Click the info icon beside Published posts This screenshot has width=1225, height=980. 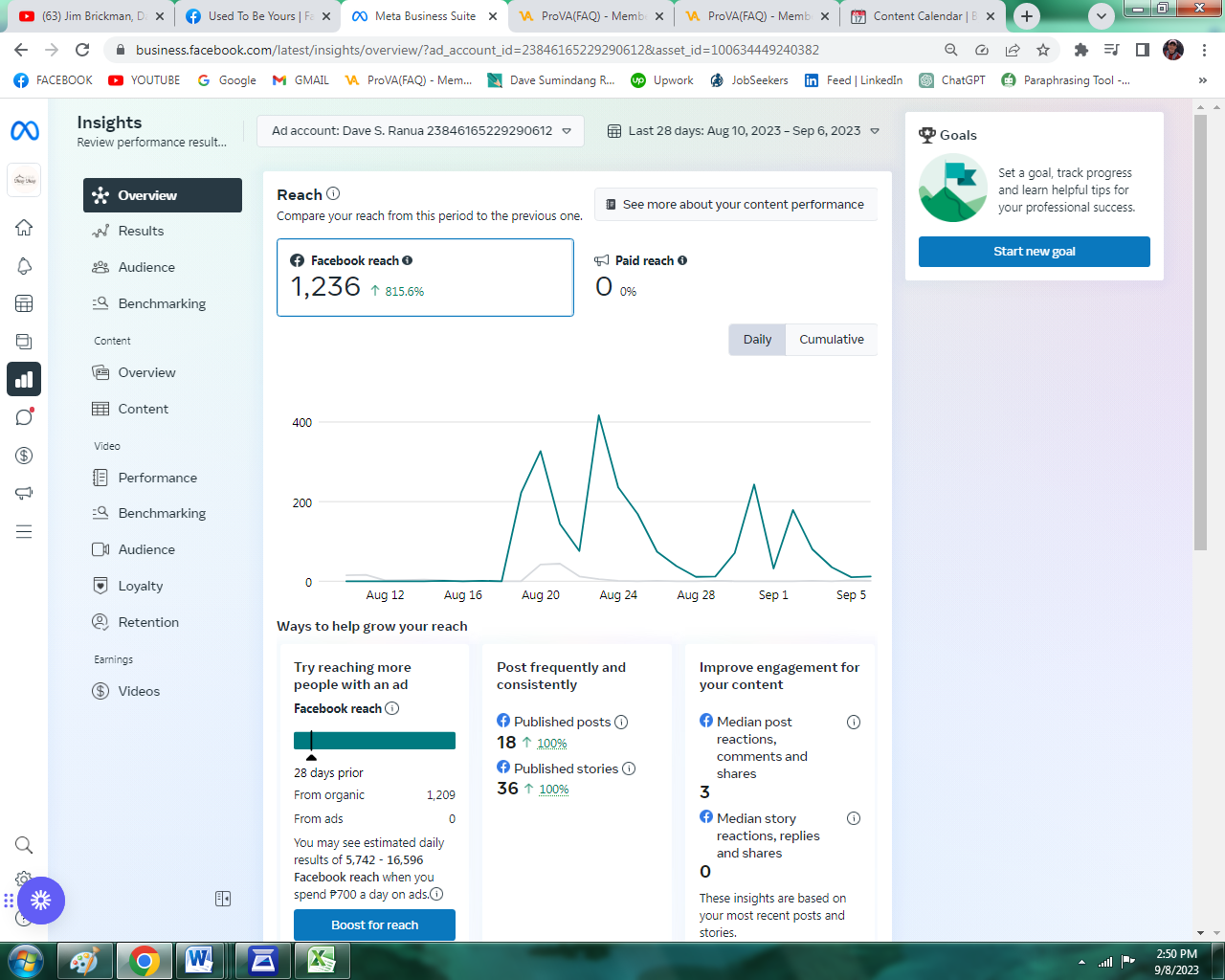[x=621, y=722]
